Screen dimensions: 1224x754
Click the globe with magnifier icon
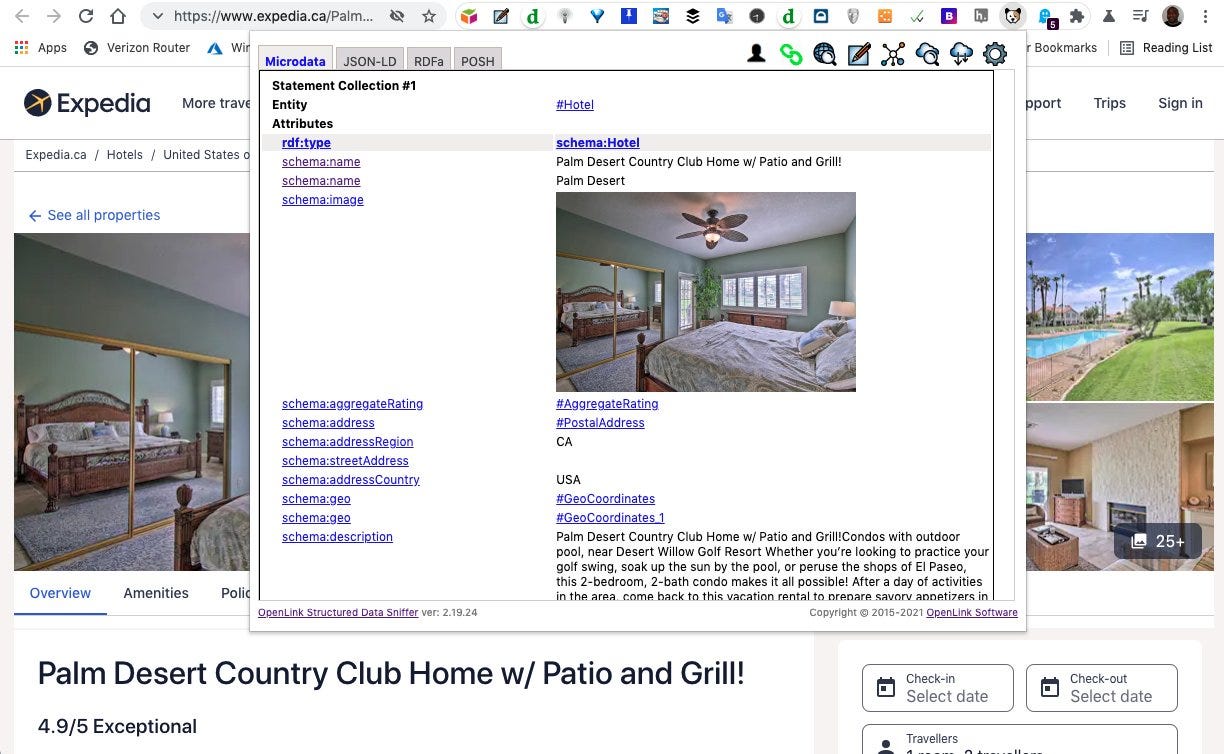click(x=825, y=54)
